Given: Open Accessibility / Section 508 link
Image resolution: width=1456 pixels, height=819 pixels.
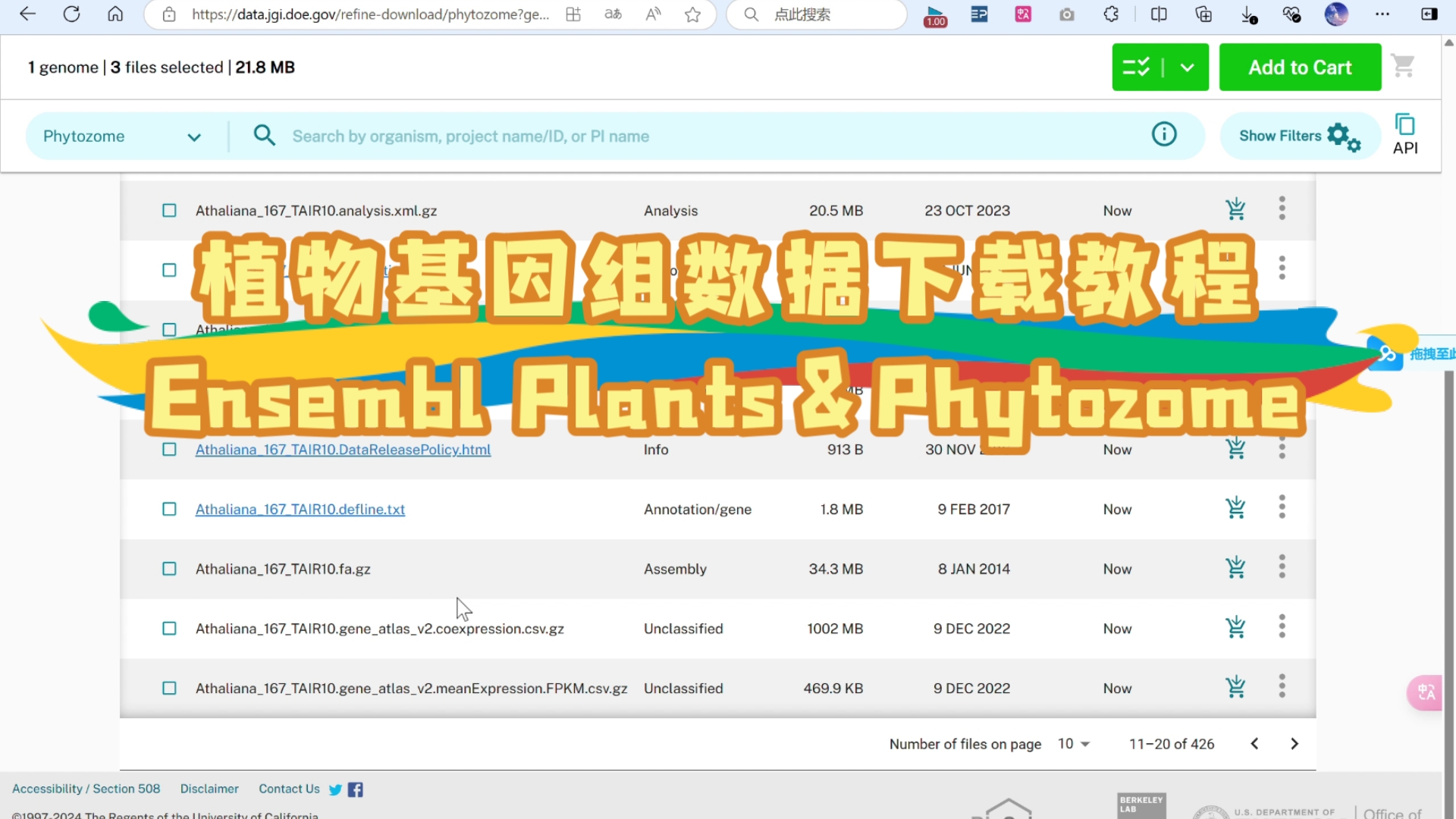Looking at the screenshot, I should (x=86, y=789).
